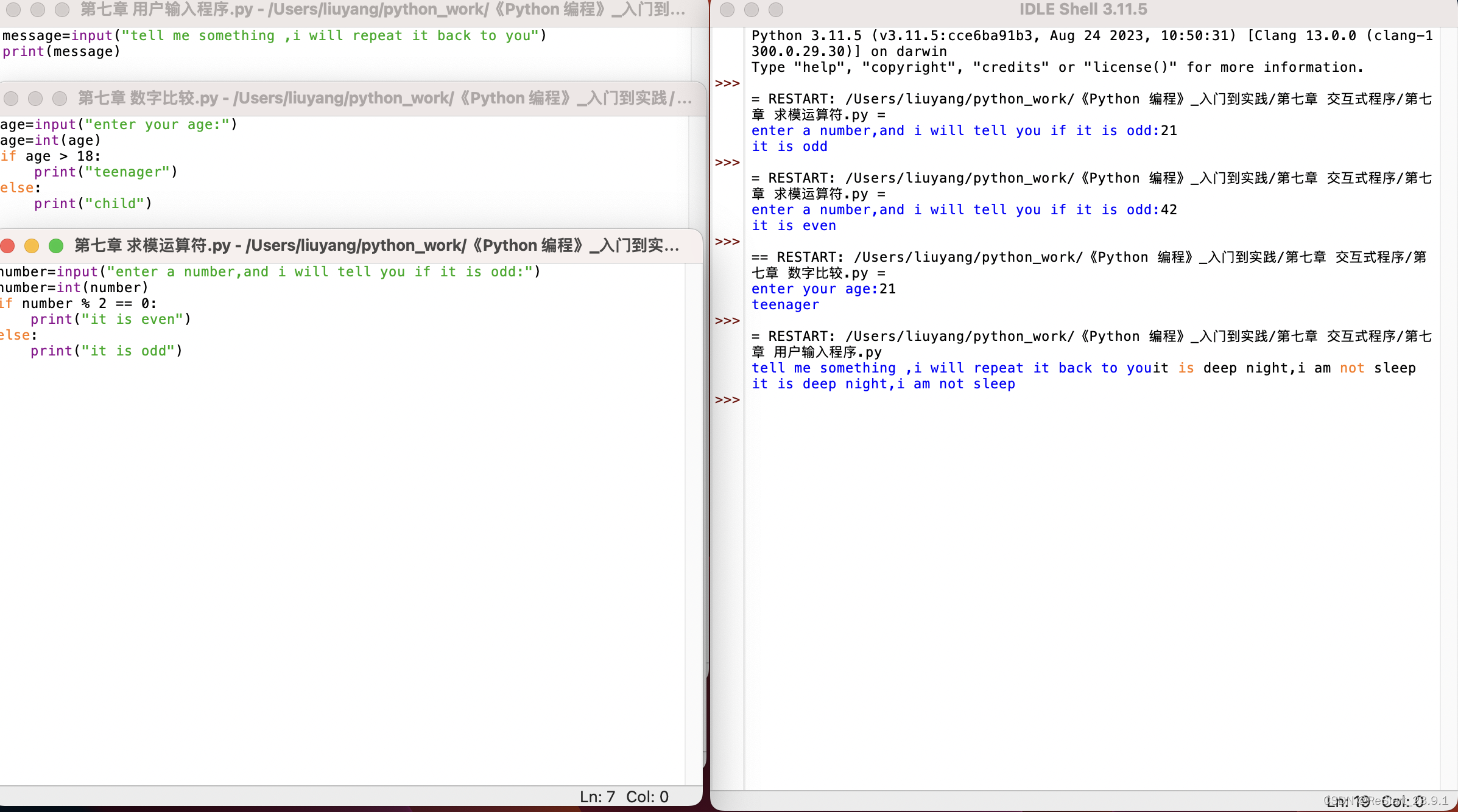
Task: Zoom the 求模运算符.py window with green button
Action: coord(56,246)
